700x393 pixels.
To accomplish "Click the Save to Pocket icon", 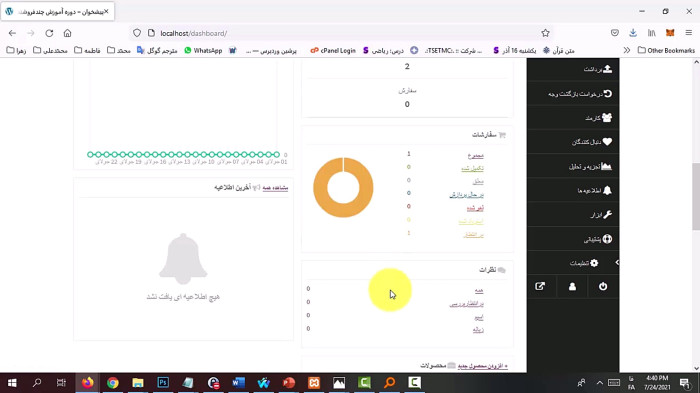I will [615, 33].
